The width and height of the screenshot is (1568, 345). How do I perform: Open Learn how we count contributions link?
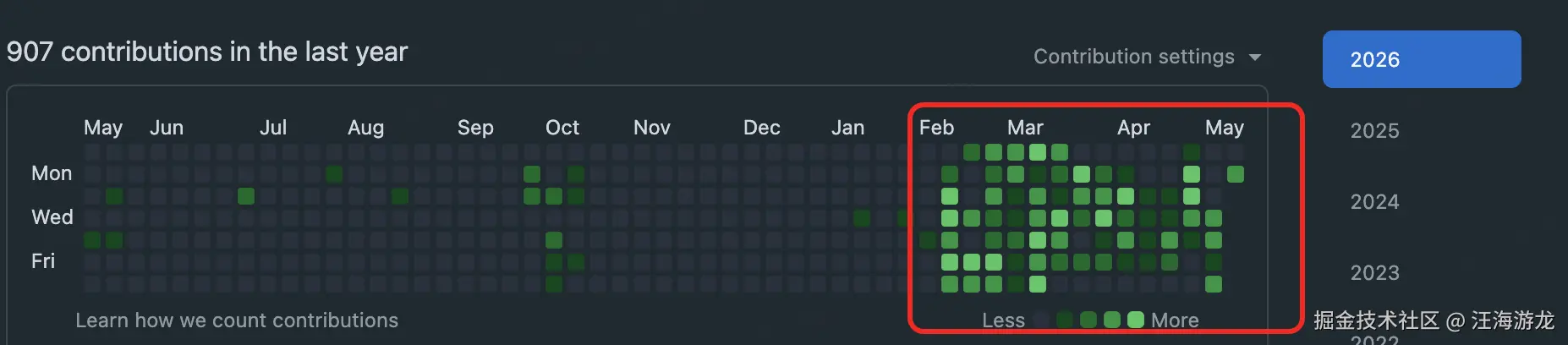click(x=237, y=320)
